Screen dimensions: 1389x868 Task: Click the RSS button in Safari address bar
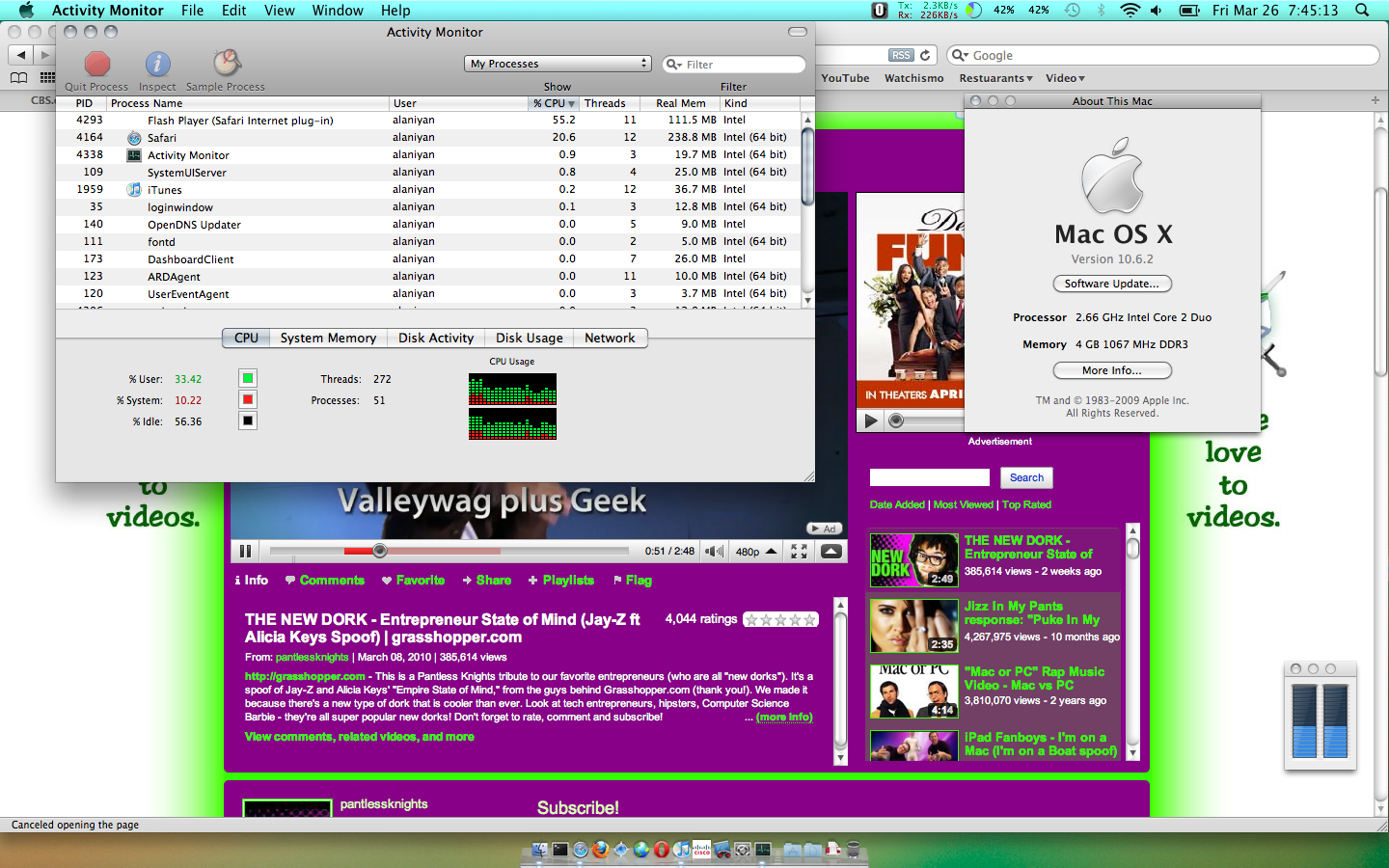pos(901,55)
